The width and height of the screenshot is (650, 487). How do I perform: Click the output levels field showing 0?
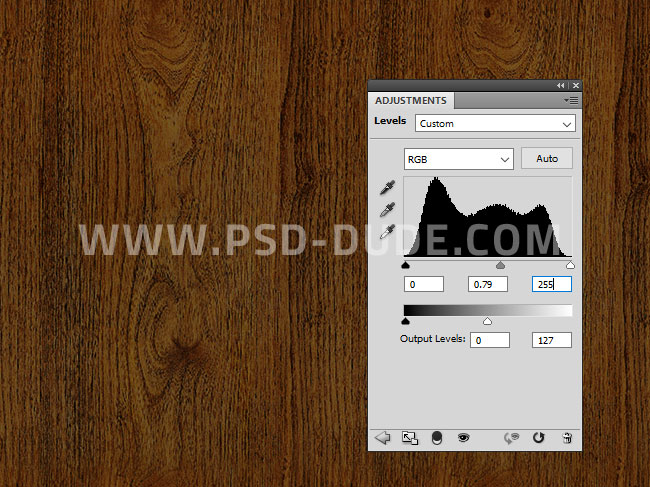click(x=490, y=340)
